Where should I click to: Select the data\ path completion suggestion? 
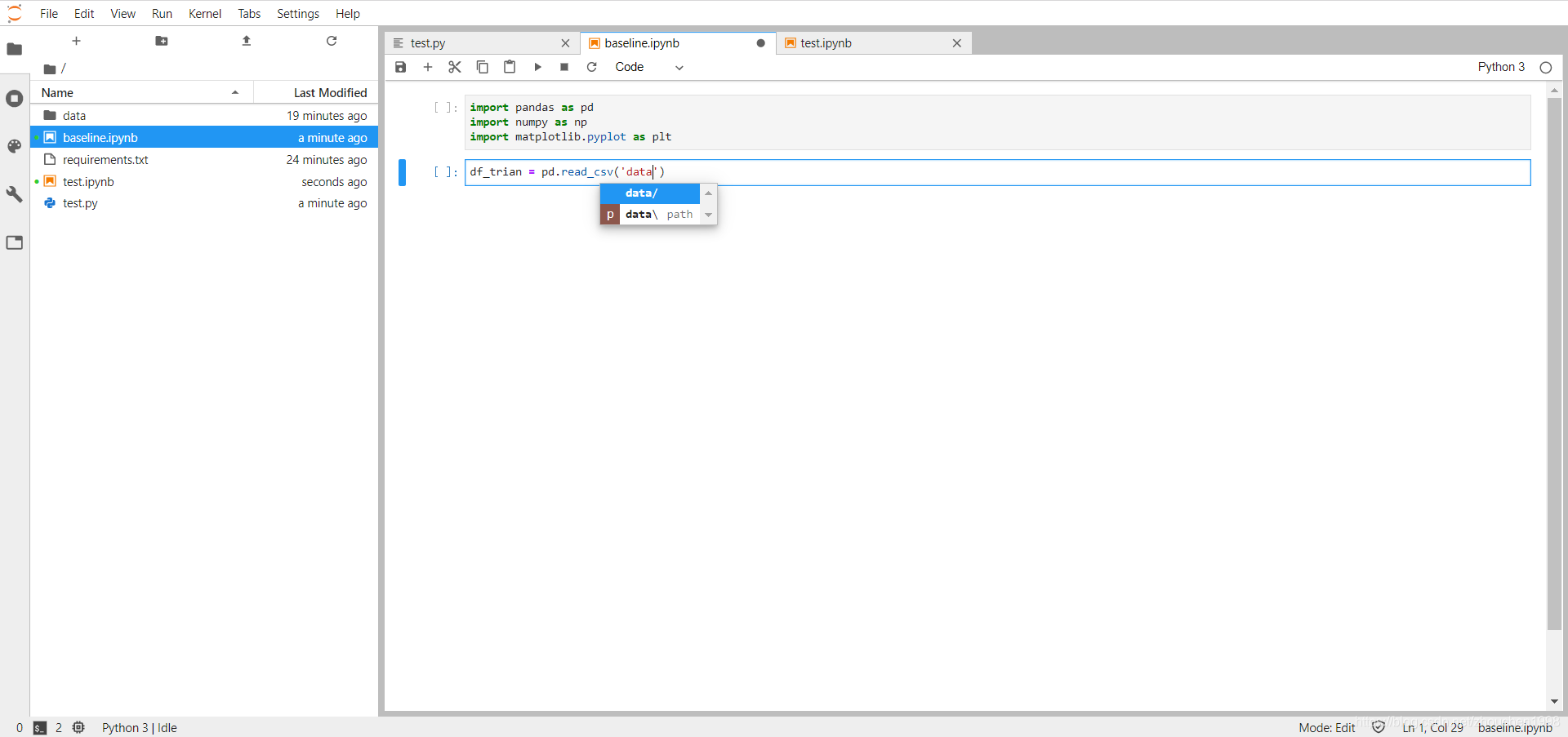(650, 215)
